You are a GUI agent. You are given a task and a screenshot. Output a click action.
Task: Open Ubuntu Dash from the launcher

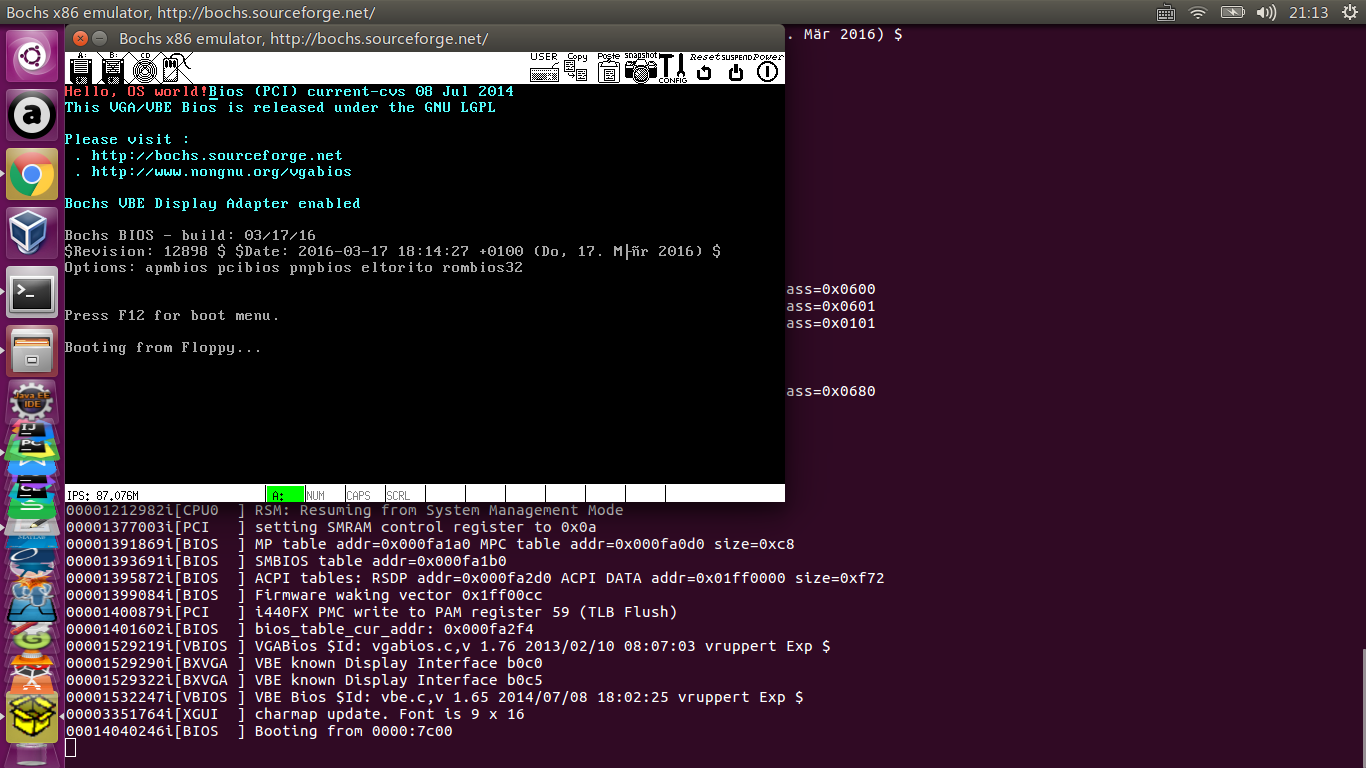(x=32, y=57)
